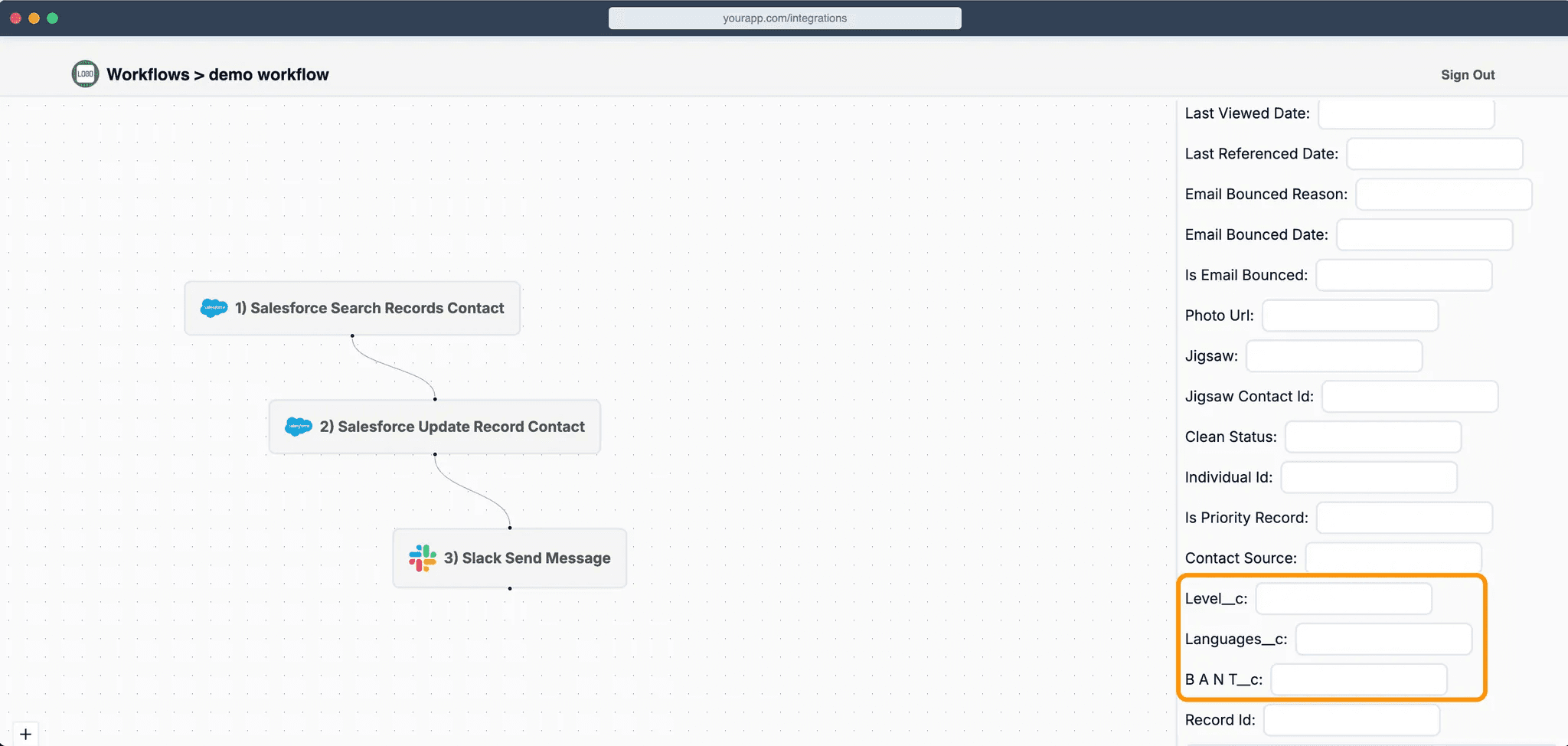This screenshot has height=746, width=1568.
Task: Select the Salesforce Search Records Contact node
Action: (x=369, y=308)
